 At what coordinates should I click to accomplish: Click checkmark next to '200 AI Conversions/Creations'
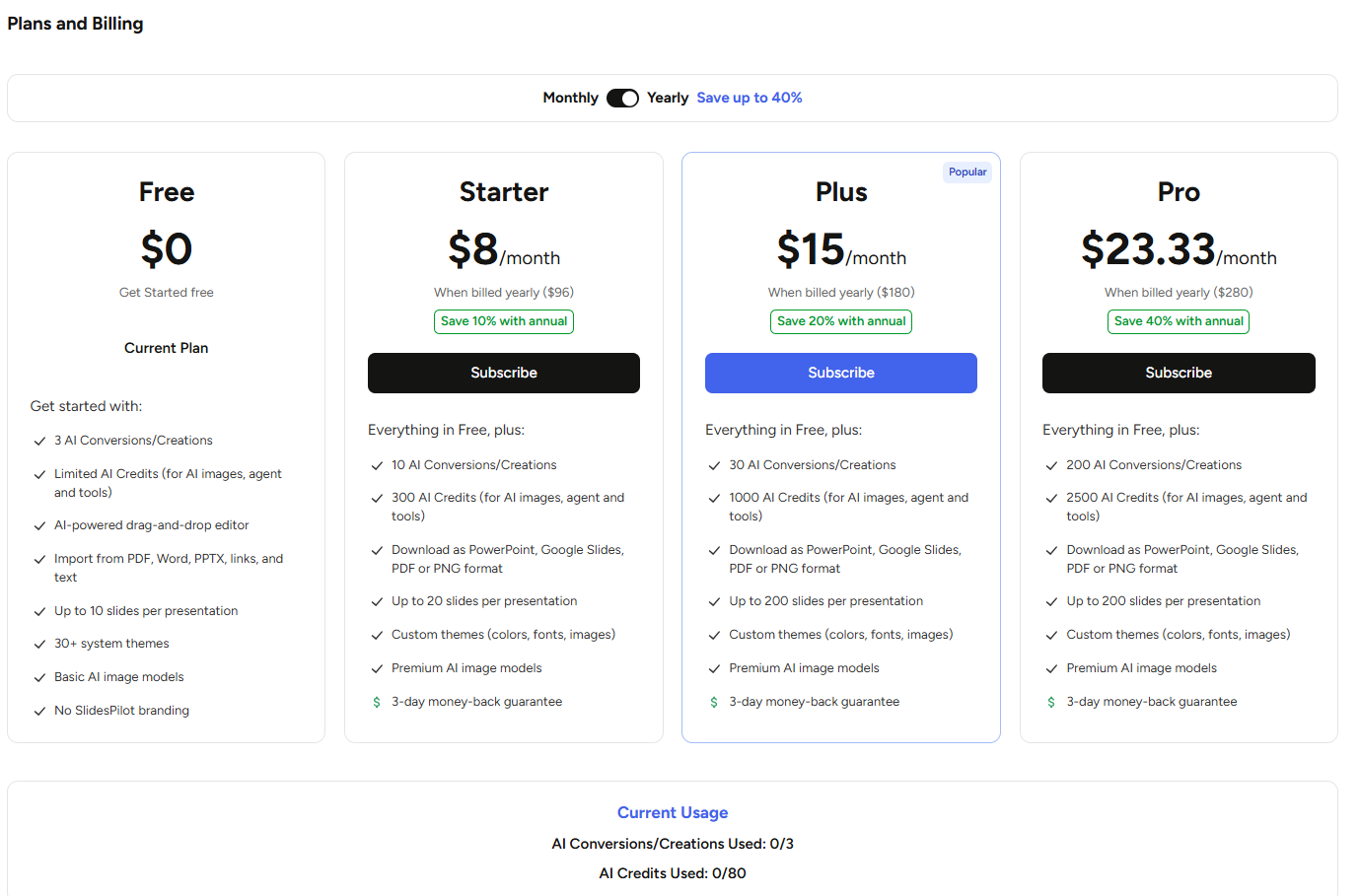coord(1051,465)
